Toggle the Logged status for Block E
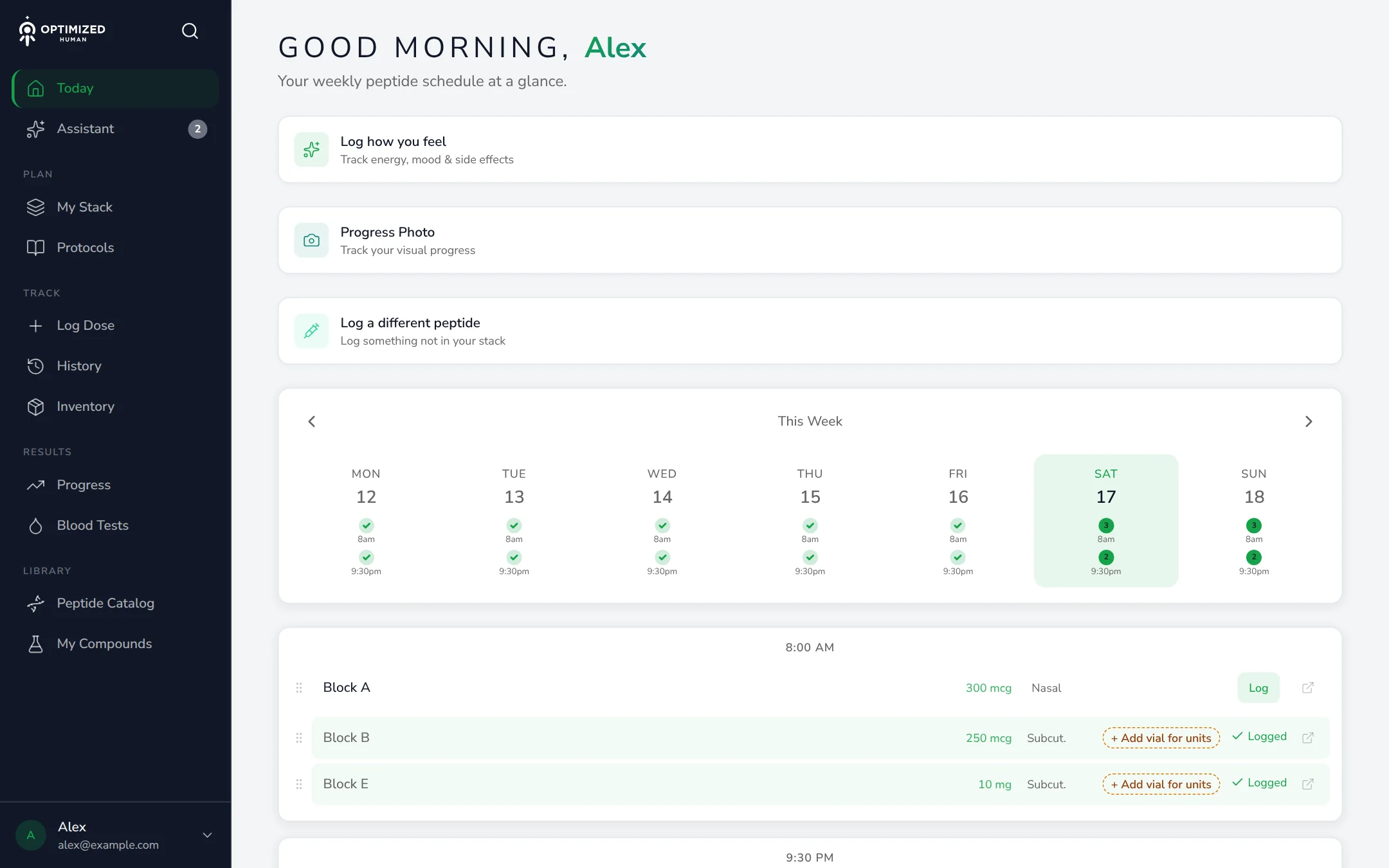This screenshot has width=1389, height=868. 1259,783
